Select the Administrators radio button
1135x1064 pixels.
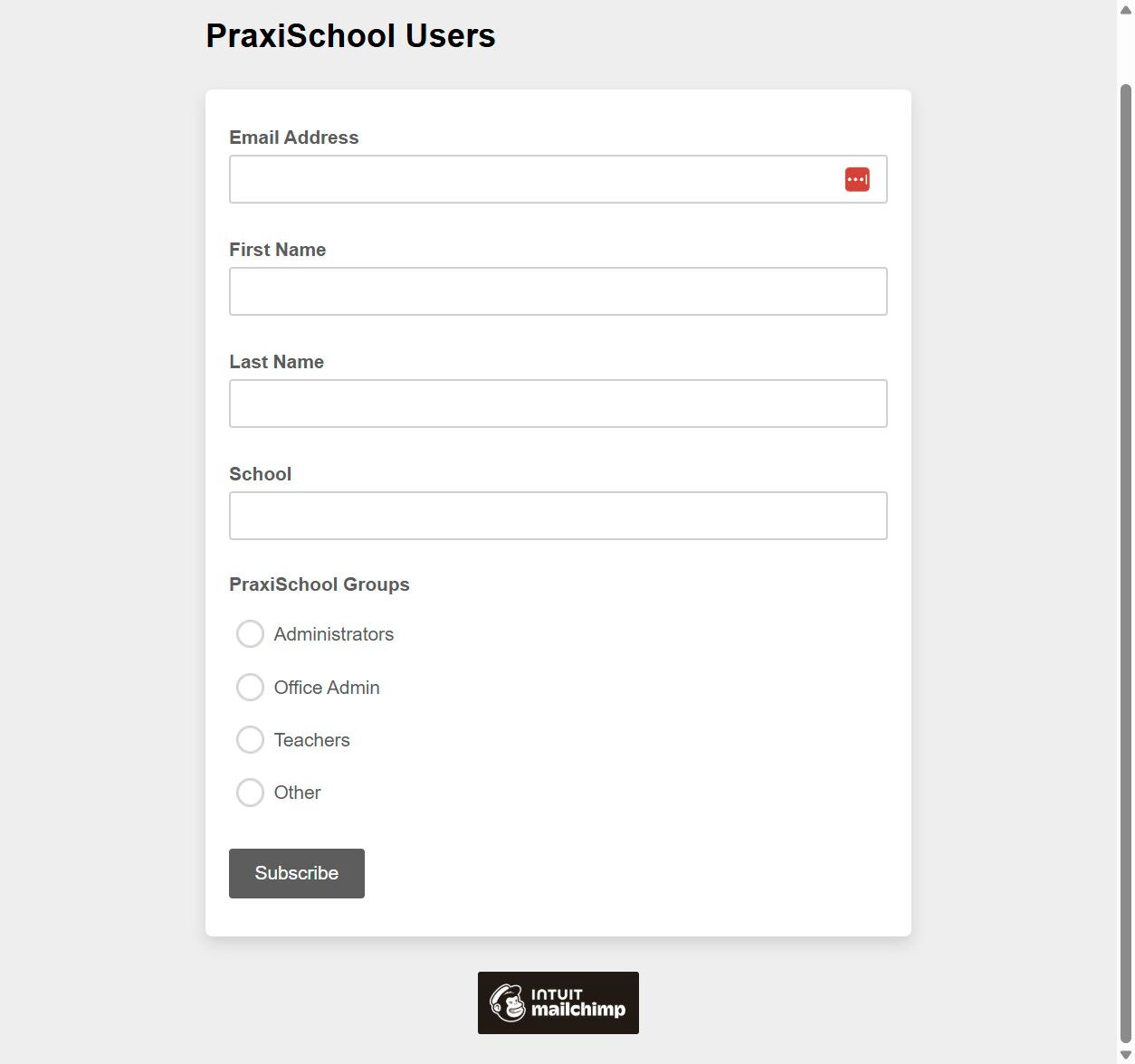click(250, 634)
